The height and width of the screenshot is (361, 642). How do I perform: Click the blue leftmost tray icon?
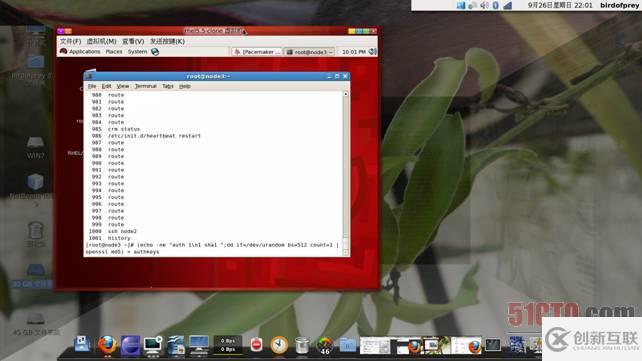point(461,5)
